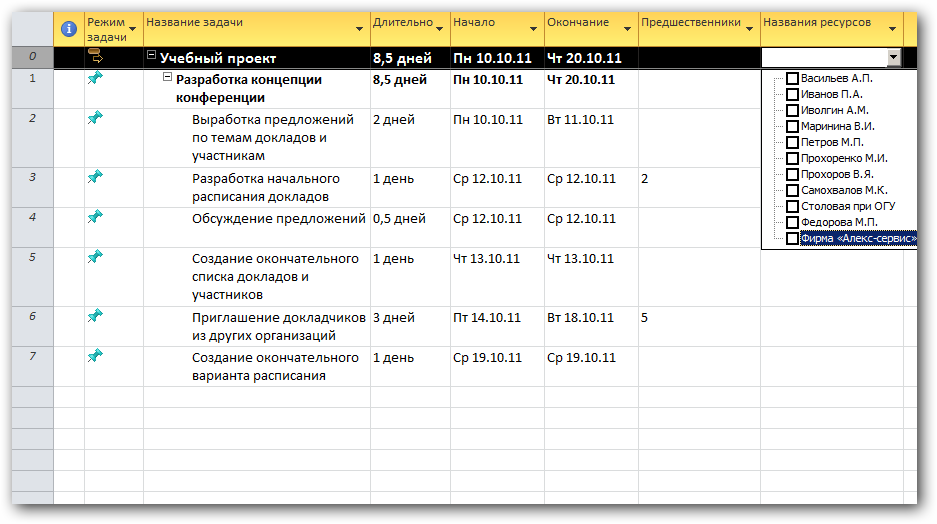Click the Начало column header

497,29
